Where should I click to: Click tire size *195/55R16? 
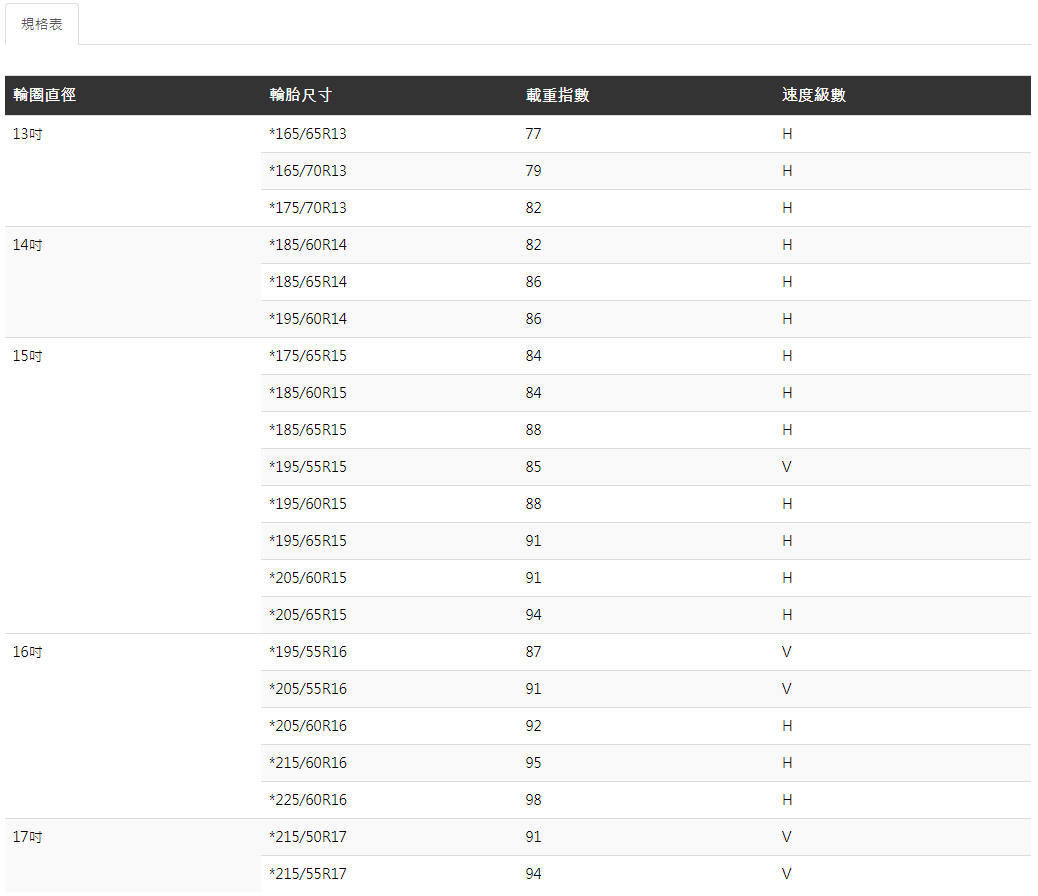308,652
